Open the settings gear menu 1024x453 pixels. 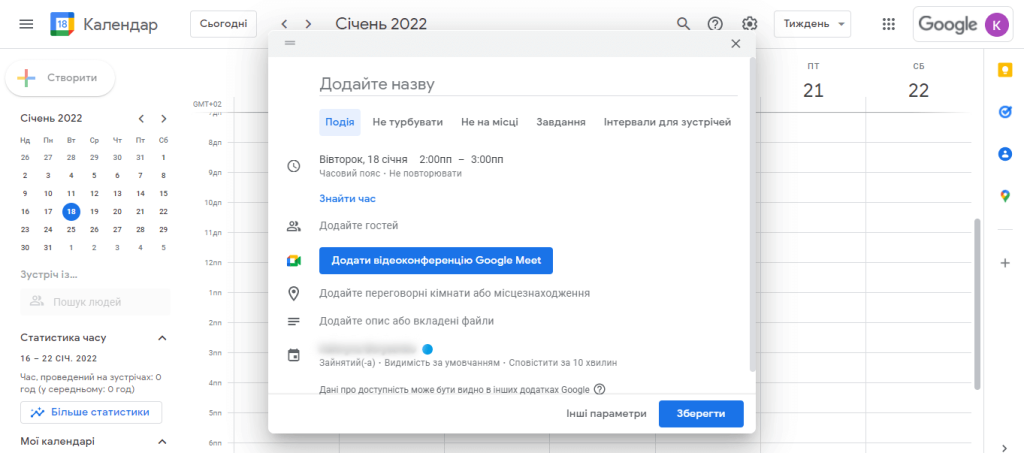[749, 24]
